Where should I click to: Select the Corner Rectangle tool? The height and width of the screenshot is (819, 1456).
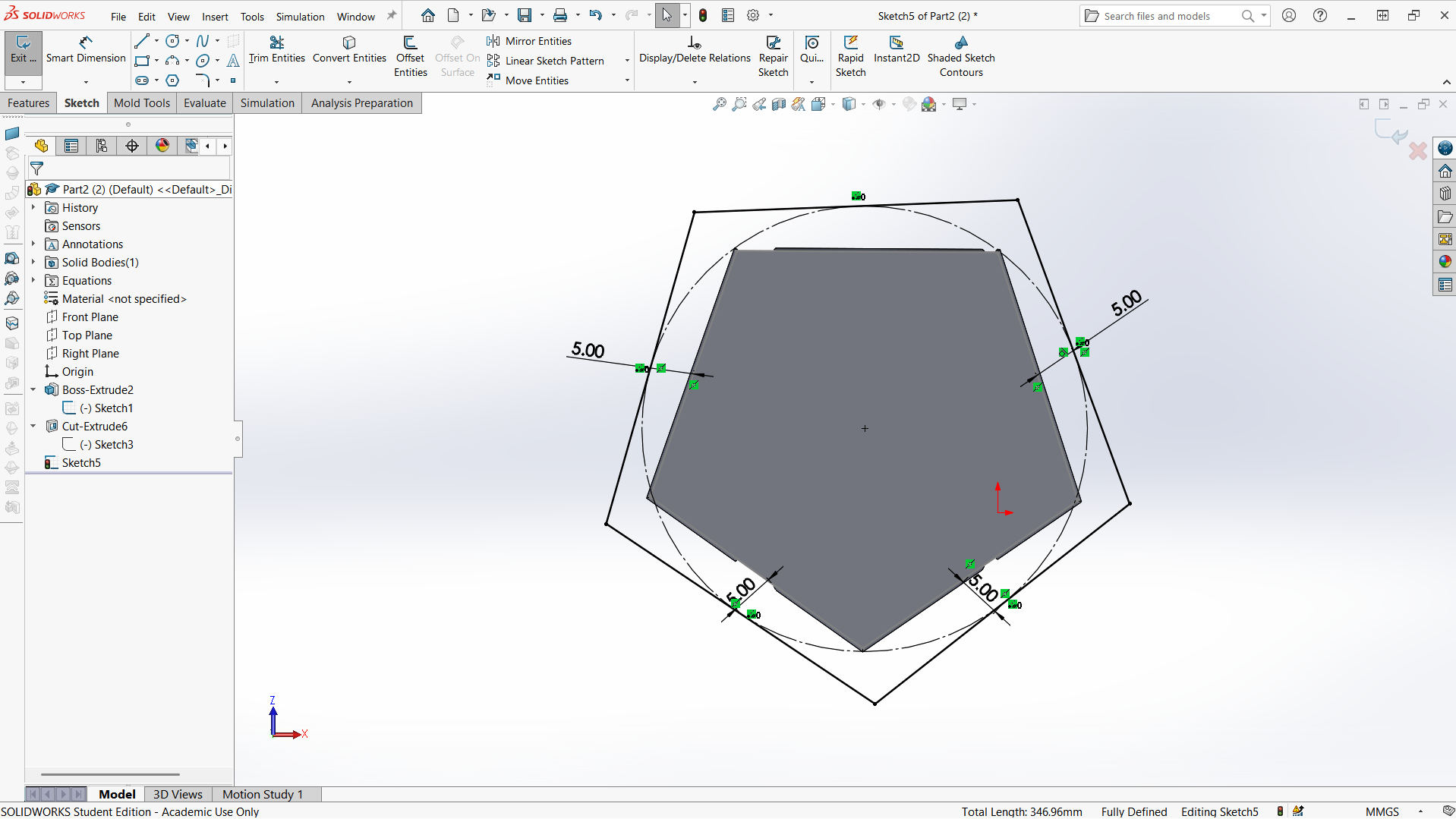[x=142, y=61]
